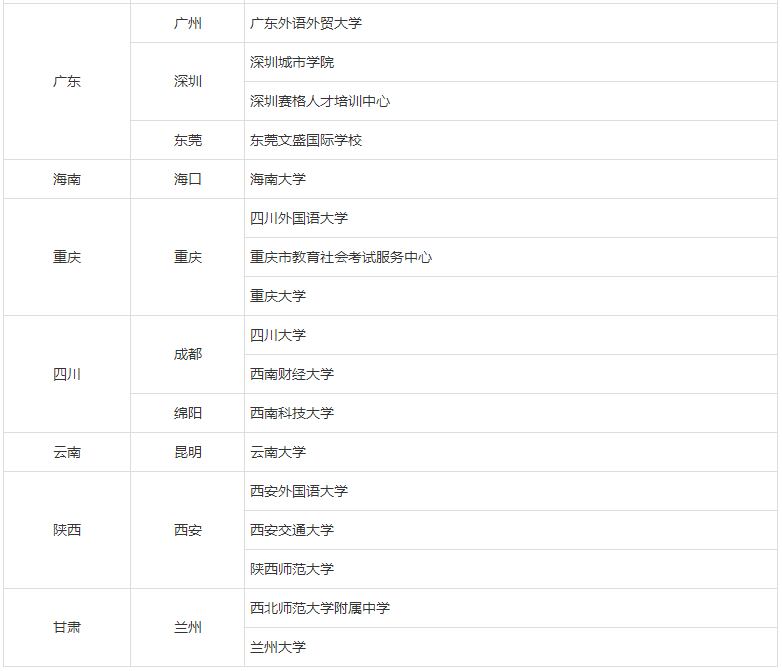Select the 兰州大学 row
This screenshot has height=671, width=782.
tap(511, 647)
